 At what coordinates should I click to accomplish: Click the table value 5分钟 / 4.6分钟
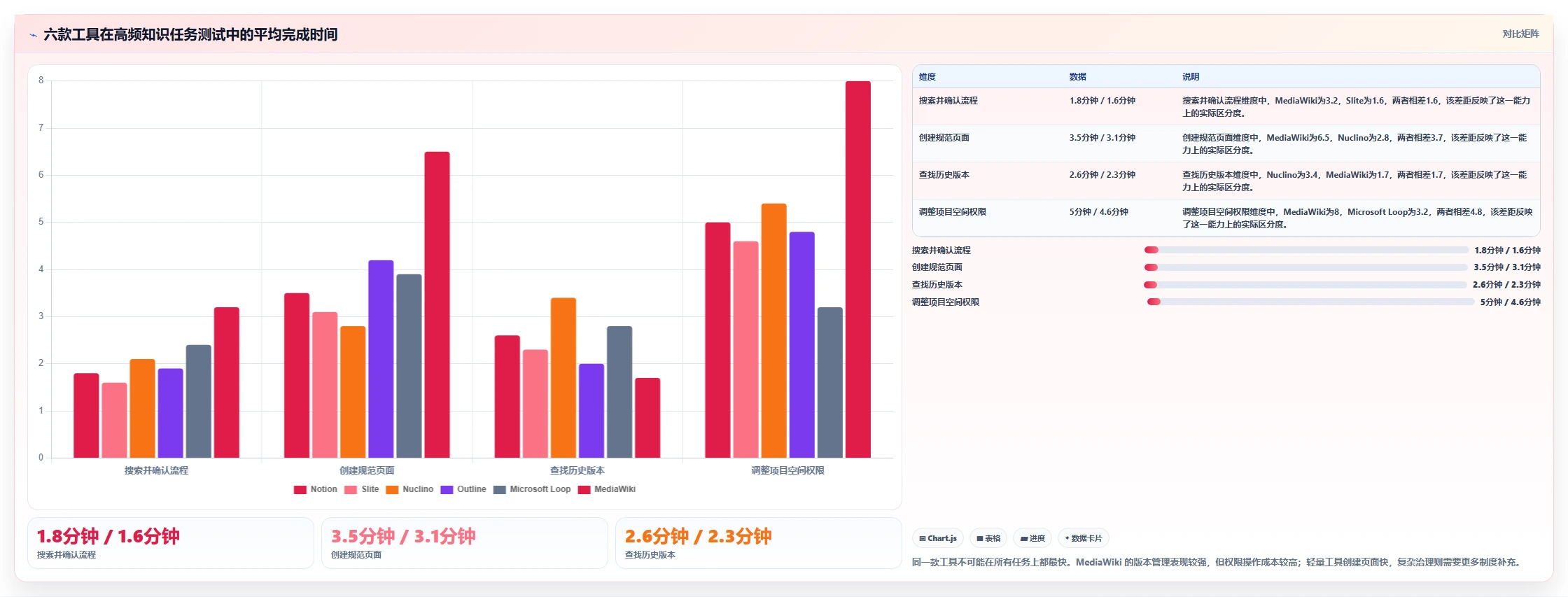[x=1098, y=212]
